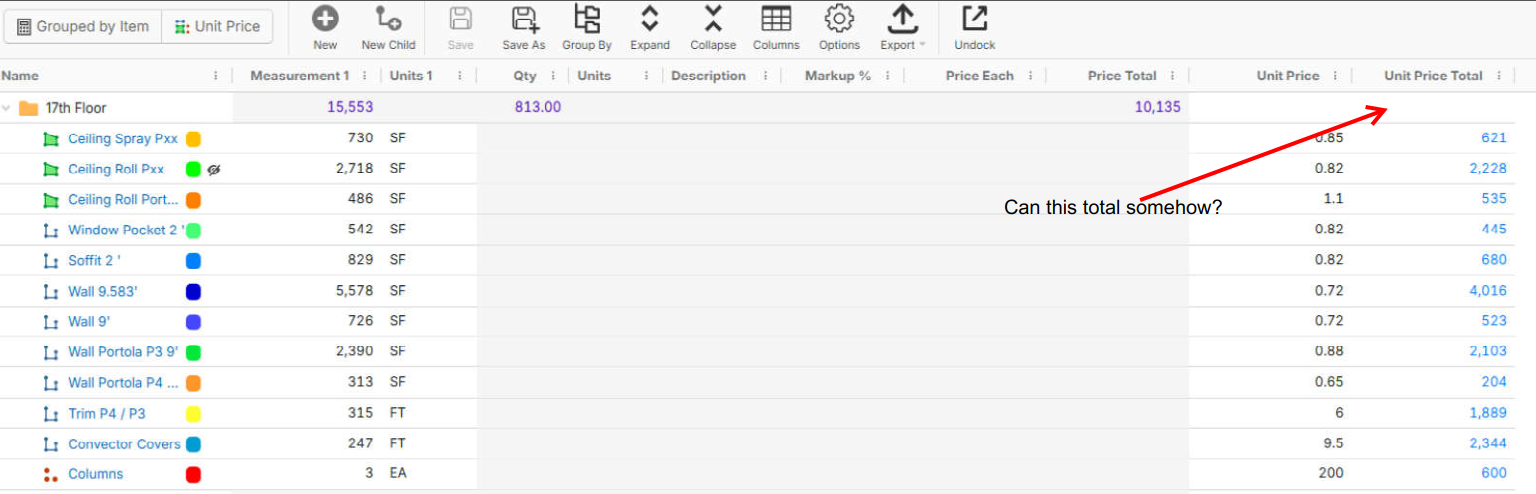The image size is (1536, 494).
Task: Open the Export dropdown menu
Action: point(903,27)
